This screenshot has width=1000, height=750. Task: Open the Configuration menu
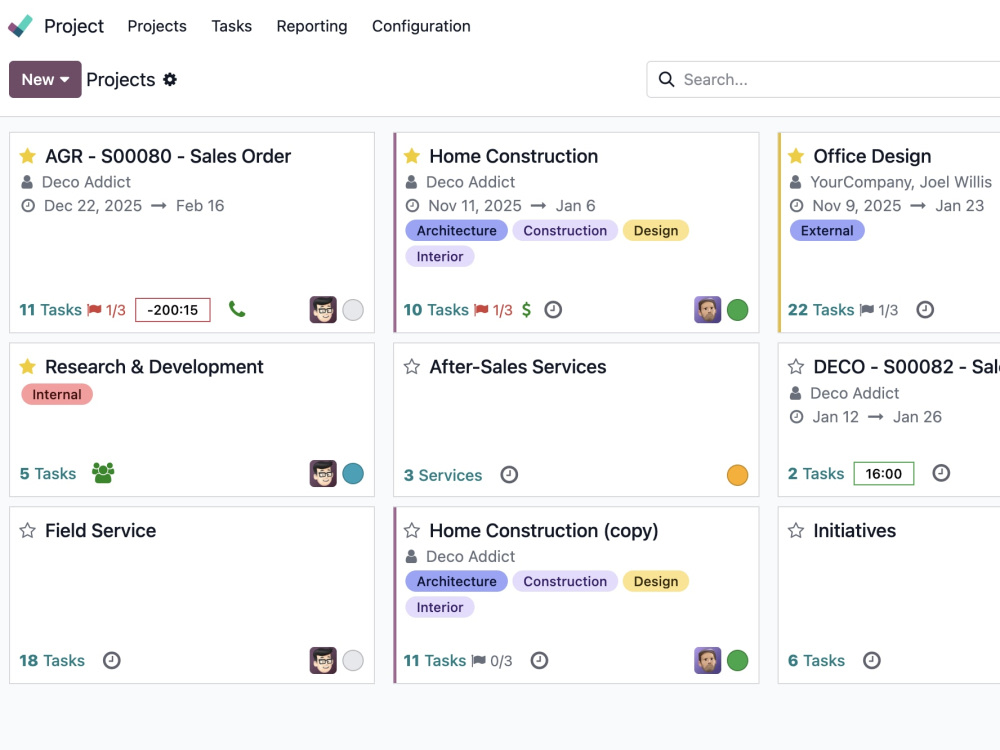coord(422,26)
